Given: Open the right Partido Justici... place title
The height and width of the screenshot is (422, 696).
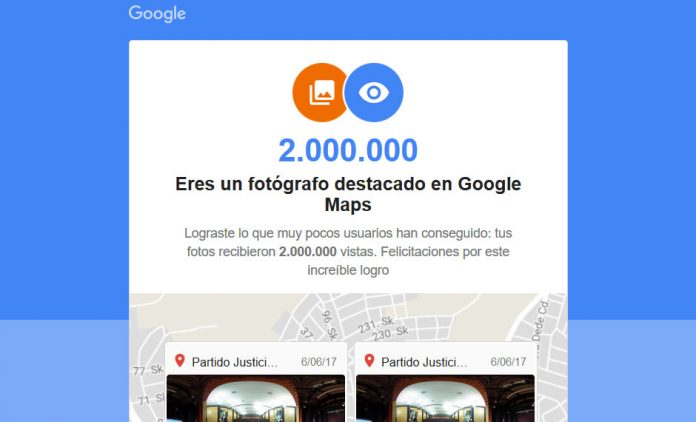Looking at the screenshot, I should [x=424, y=362].
